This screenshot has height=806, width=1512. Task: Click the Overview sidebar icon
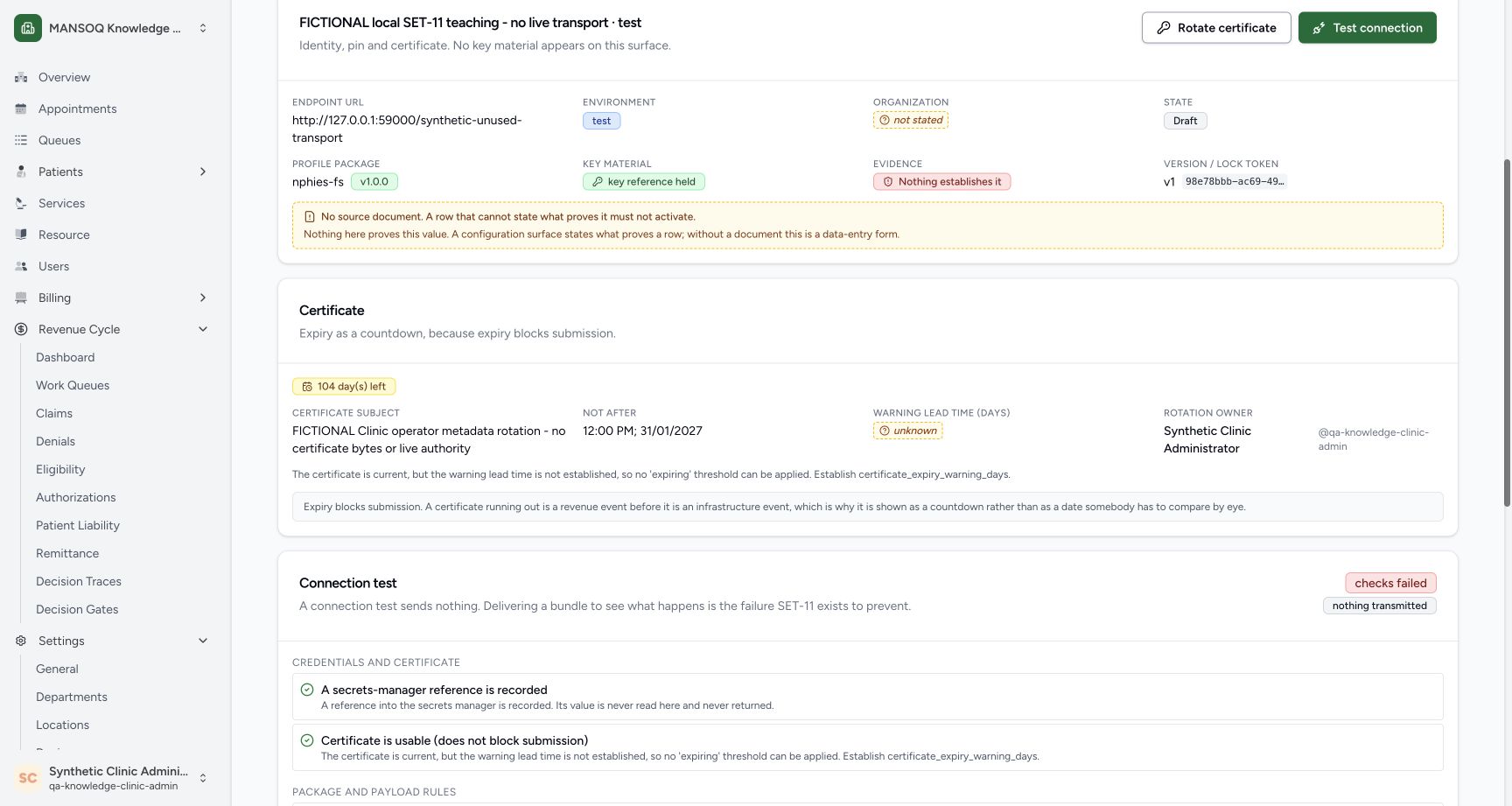21,77
